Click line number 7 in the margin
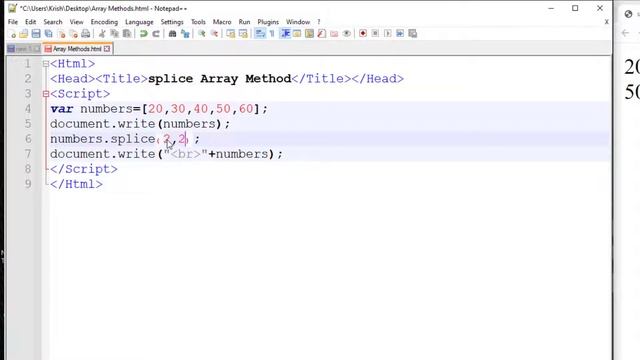Viewport: 640px width, 360px height. point(28,154)
